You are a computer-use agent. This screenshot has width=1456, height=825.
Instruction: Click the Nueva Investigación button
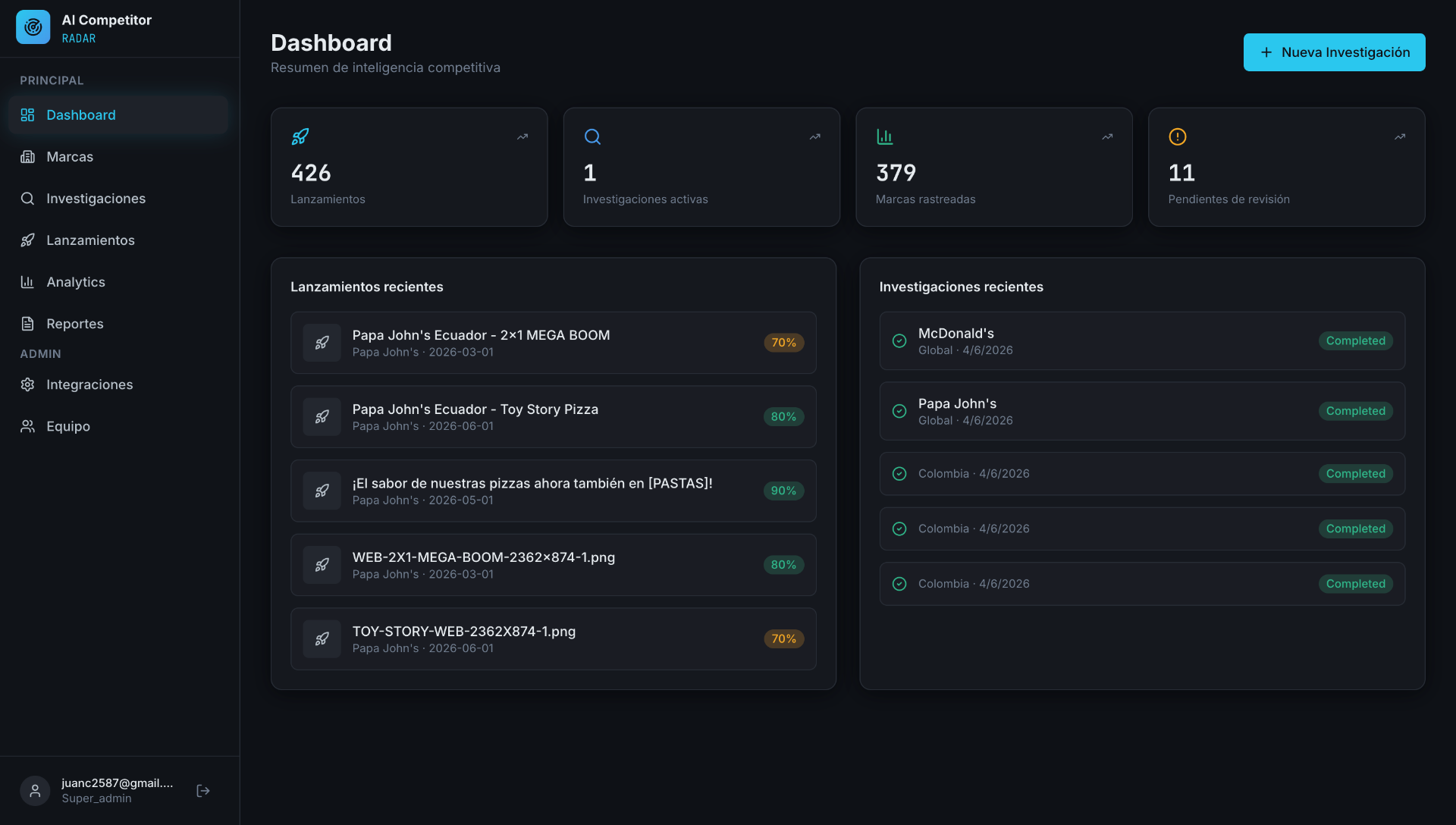point(1334,52)
